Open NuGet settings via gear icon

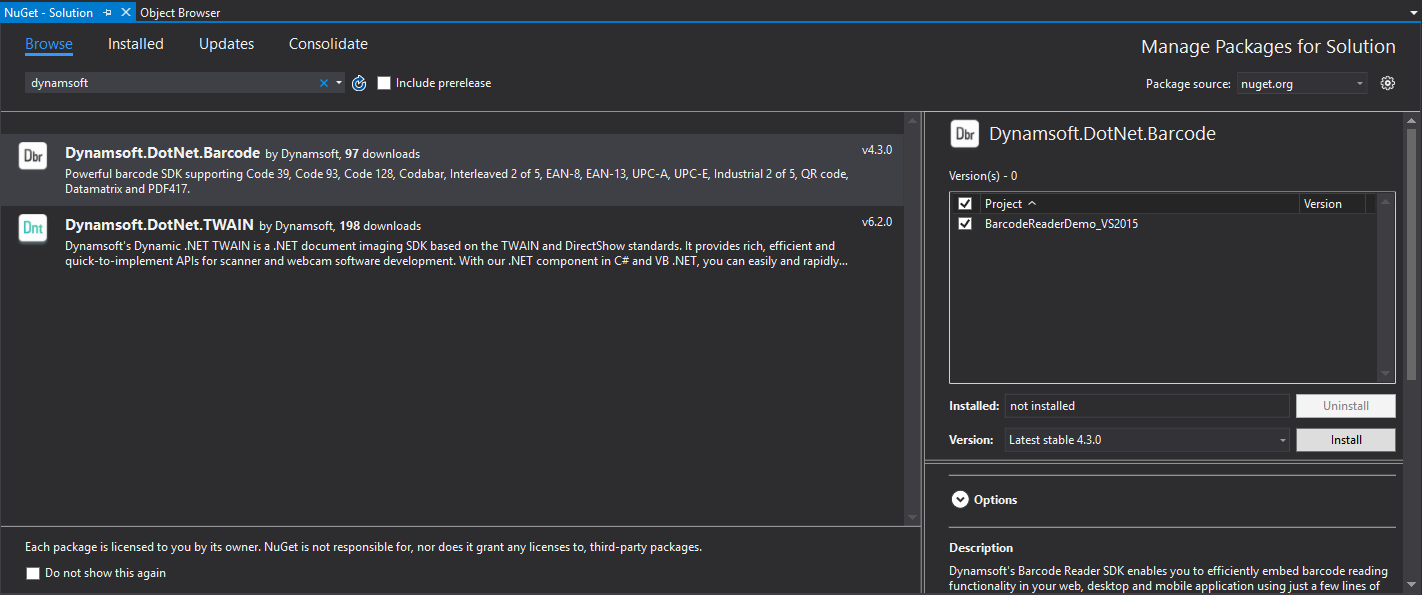click(1387, 83)
